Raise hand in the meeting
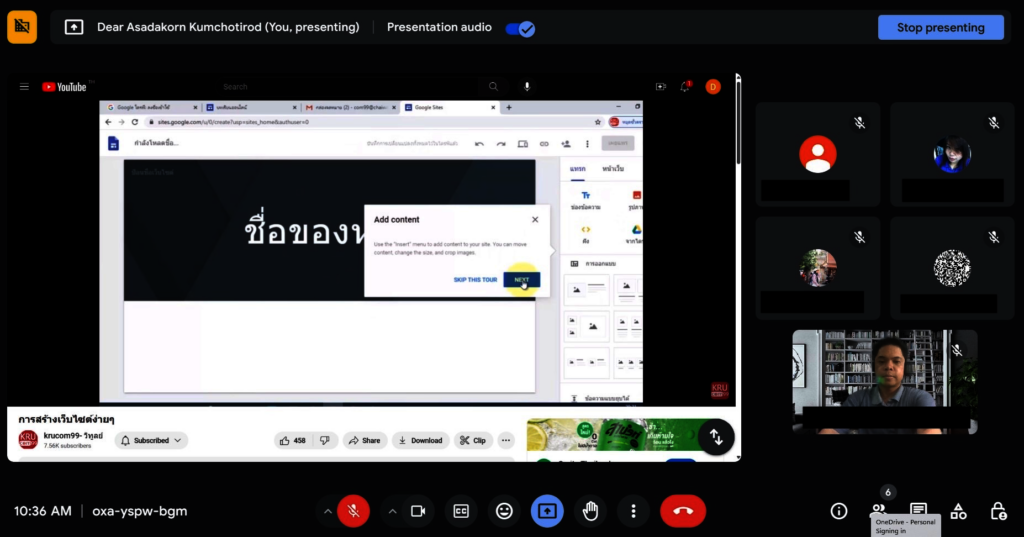Screen dimensions: 1024x537 pos(590,511)
